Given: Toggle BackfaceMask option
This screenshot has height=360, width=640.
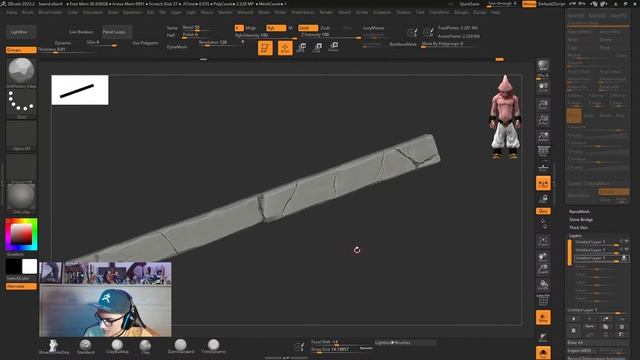Looking at the screenshot, I should coord(402,44).
